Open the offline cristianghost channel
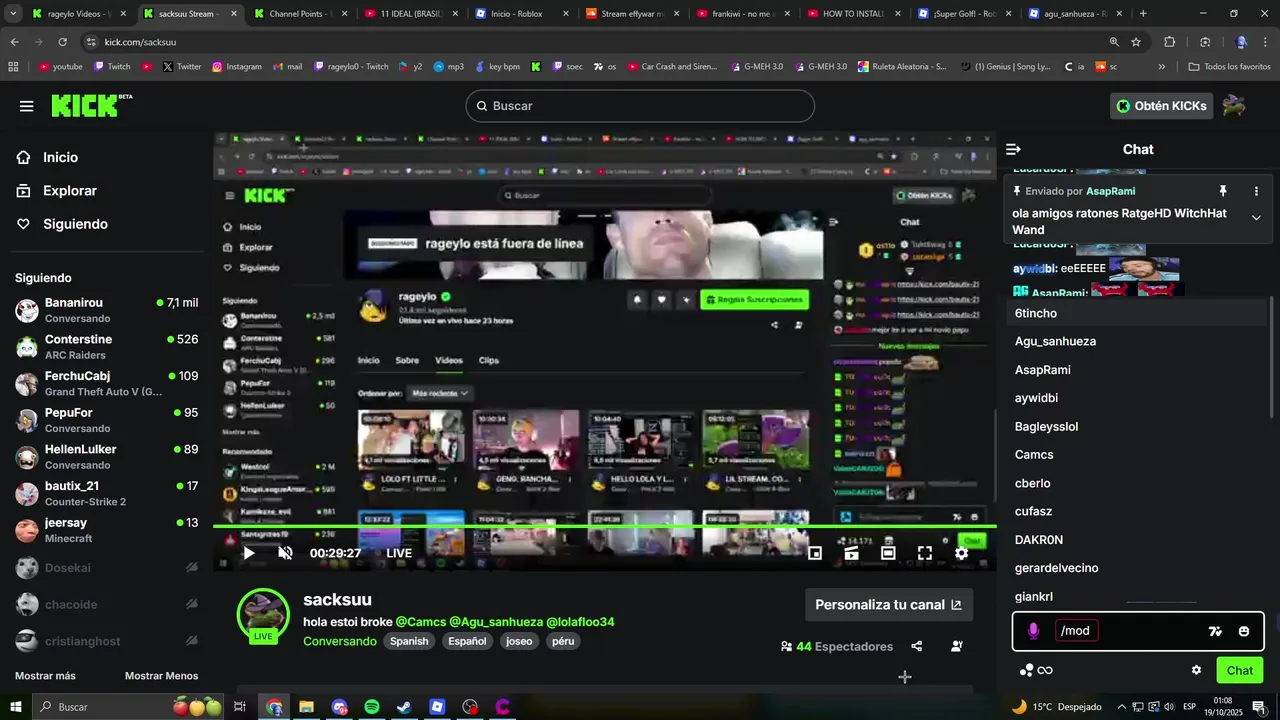This screenshot has width=1280, height=720. 106,641
